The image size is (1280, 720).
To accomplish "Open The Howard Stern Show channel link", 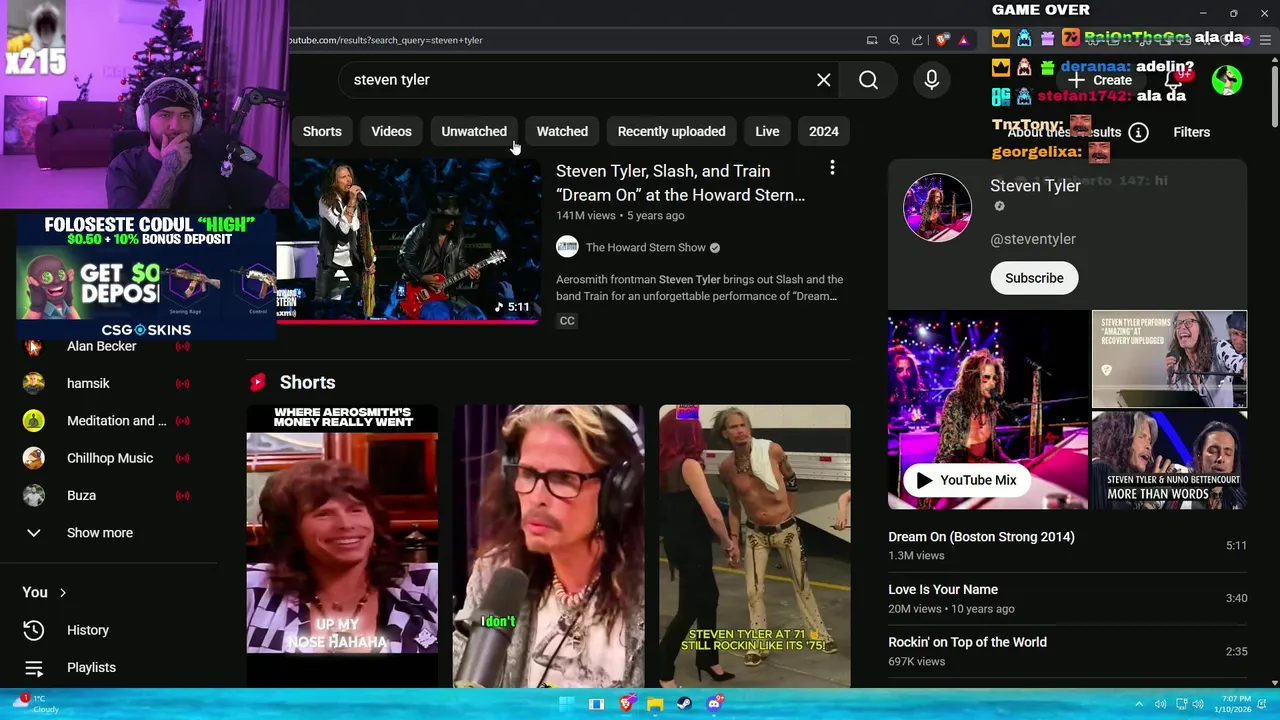I will click(x=645, y=247).
